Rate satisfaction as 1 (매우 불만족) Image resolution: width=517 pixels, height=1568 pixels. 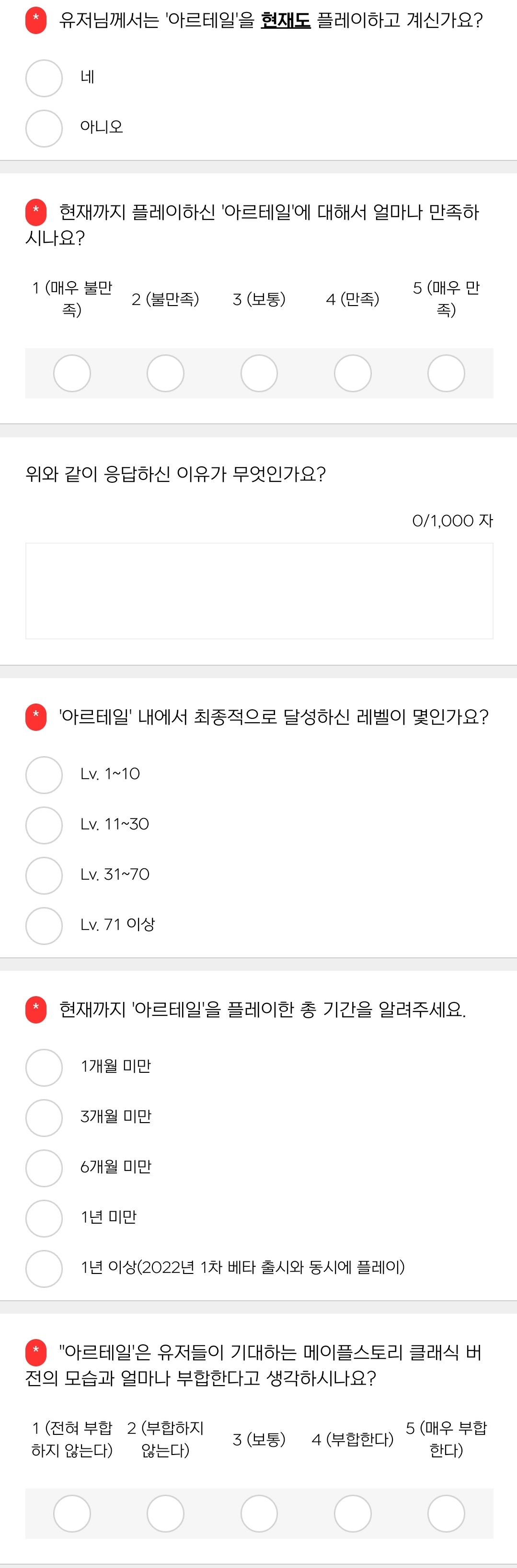pos(72,373)
